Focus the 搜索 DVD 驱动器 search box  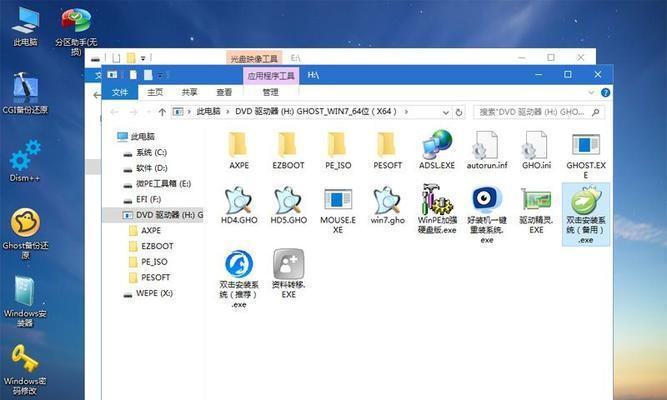[539, 112]
